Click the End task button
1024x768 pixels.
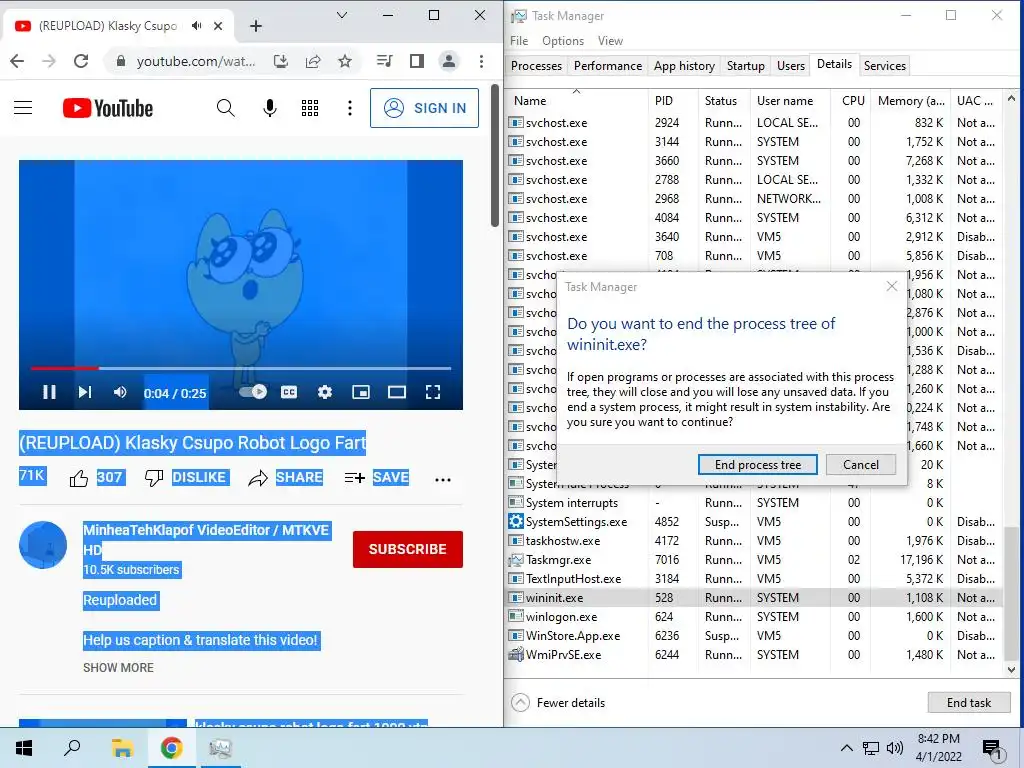[968, 703]
